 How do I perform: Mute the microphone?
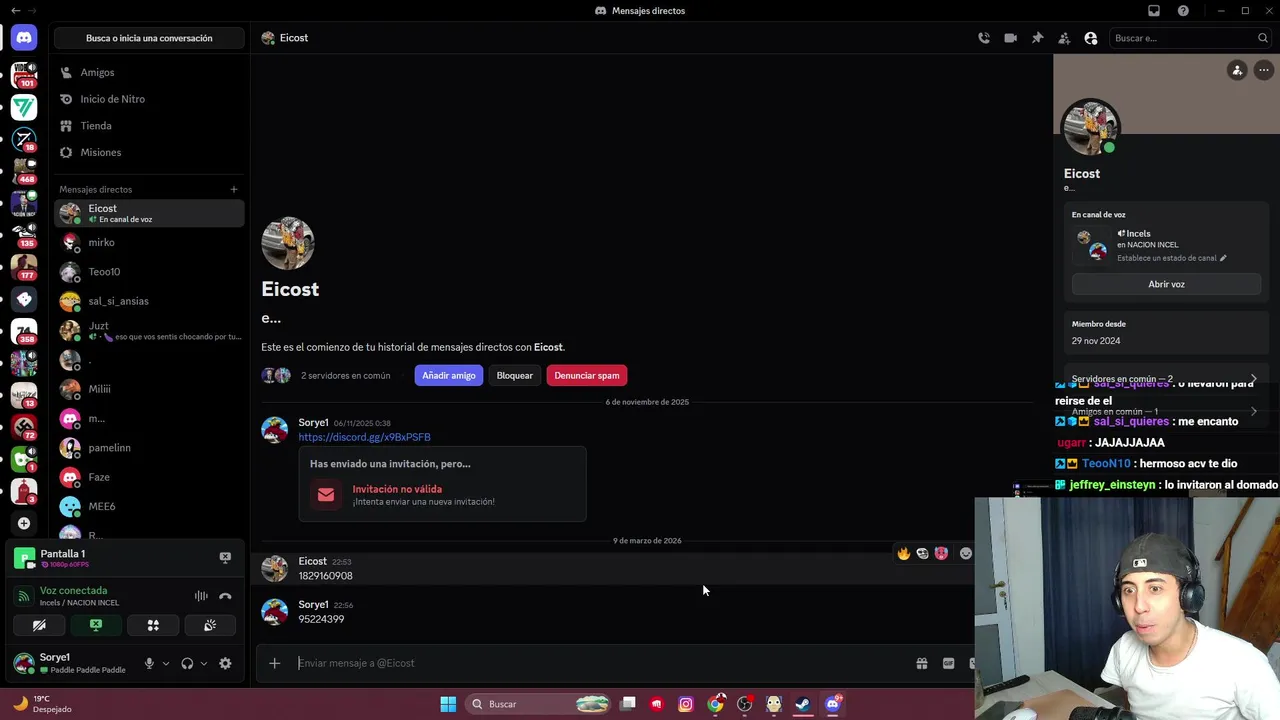coord(149,663)
